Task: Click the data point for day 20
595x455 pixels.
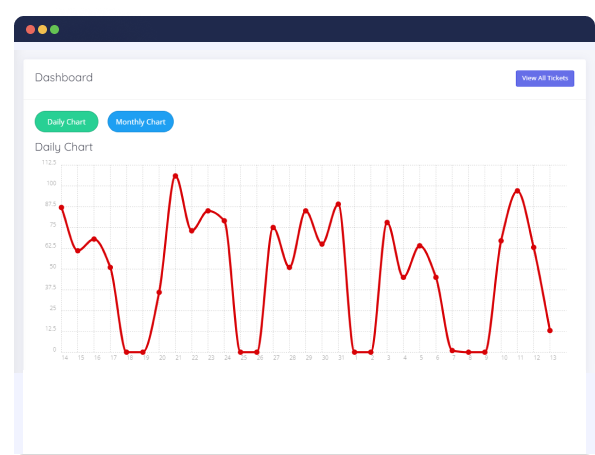Action: pos(159,292)
